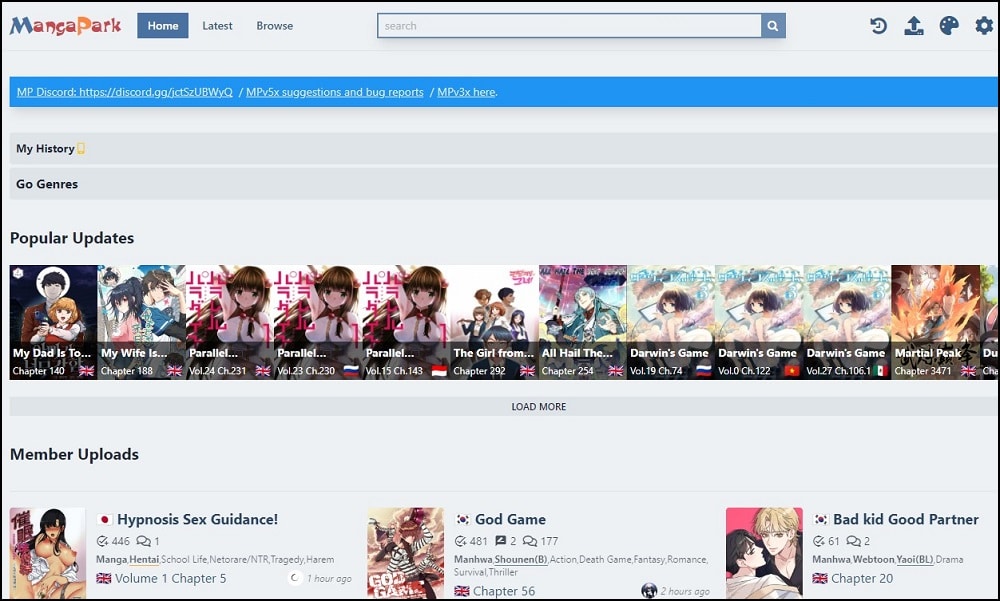
Task: Click Russian flag on Darwin's Game Vol.19
Action: [703, 371]
